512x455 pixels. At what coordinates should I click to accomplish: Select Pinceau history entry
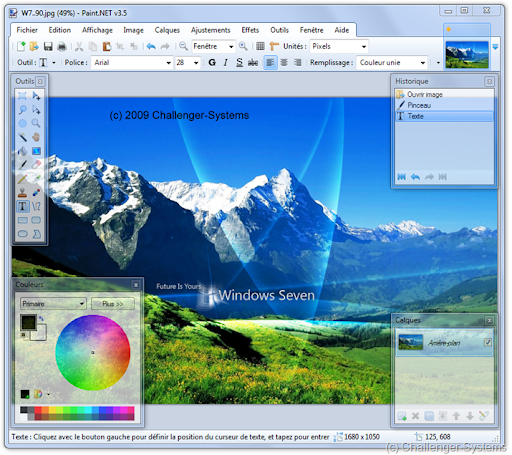coord(444,105)
